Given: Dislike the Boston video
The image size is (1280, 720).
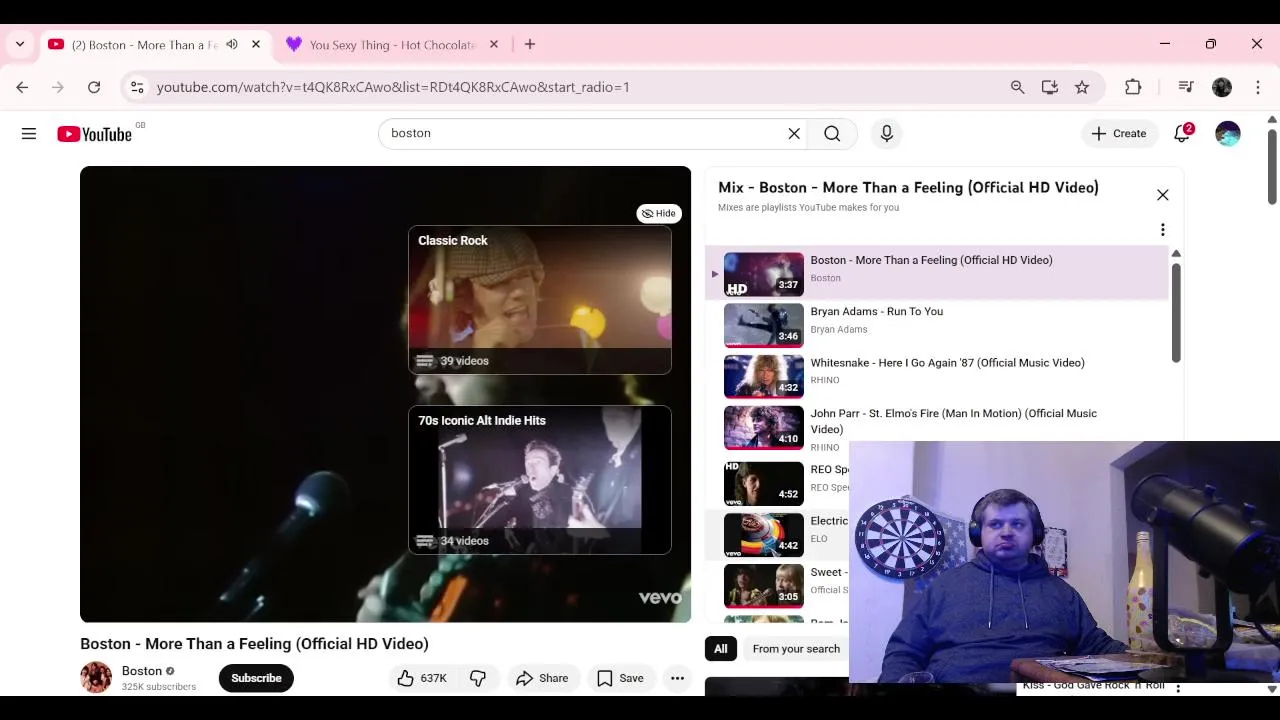Looking at the screenshot, I should (478, 678).
